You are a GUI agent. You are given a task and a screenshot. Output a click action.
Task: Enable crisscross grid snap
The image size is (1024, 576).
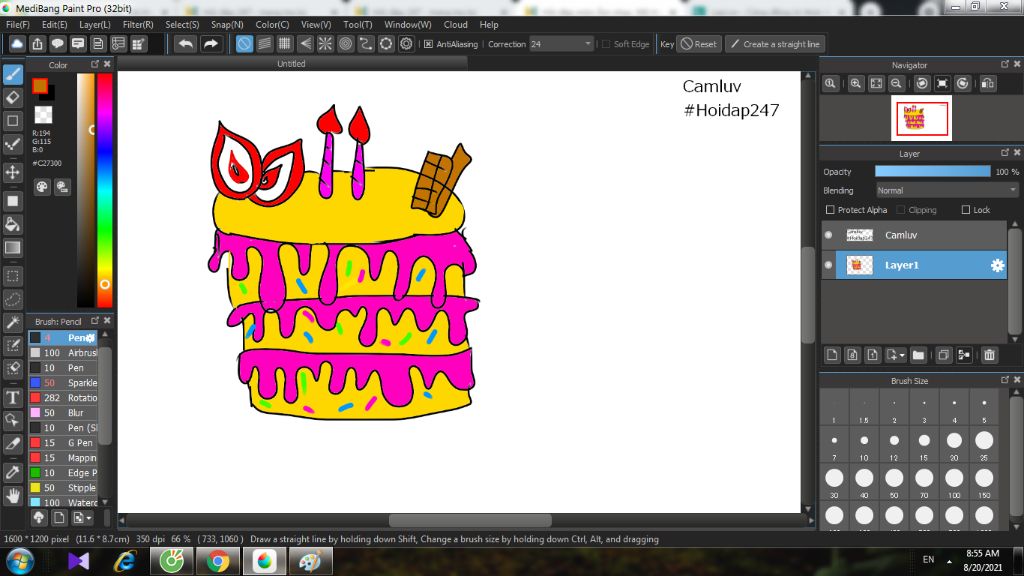pos(285,44)
